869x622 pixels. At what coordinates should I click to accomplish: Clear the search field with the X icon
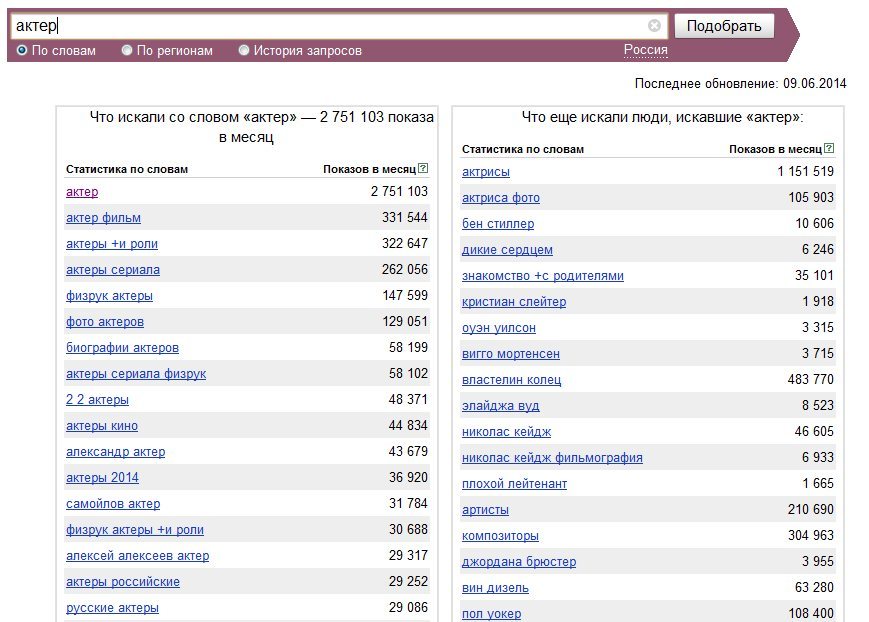coord(654,26)
